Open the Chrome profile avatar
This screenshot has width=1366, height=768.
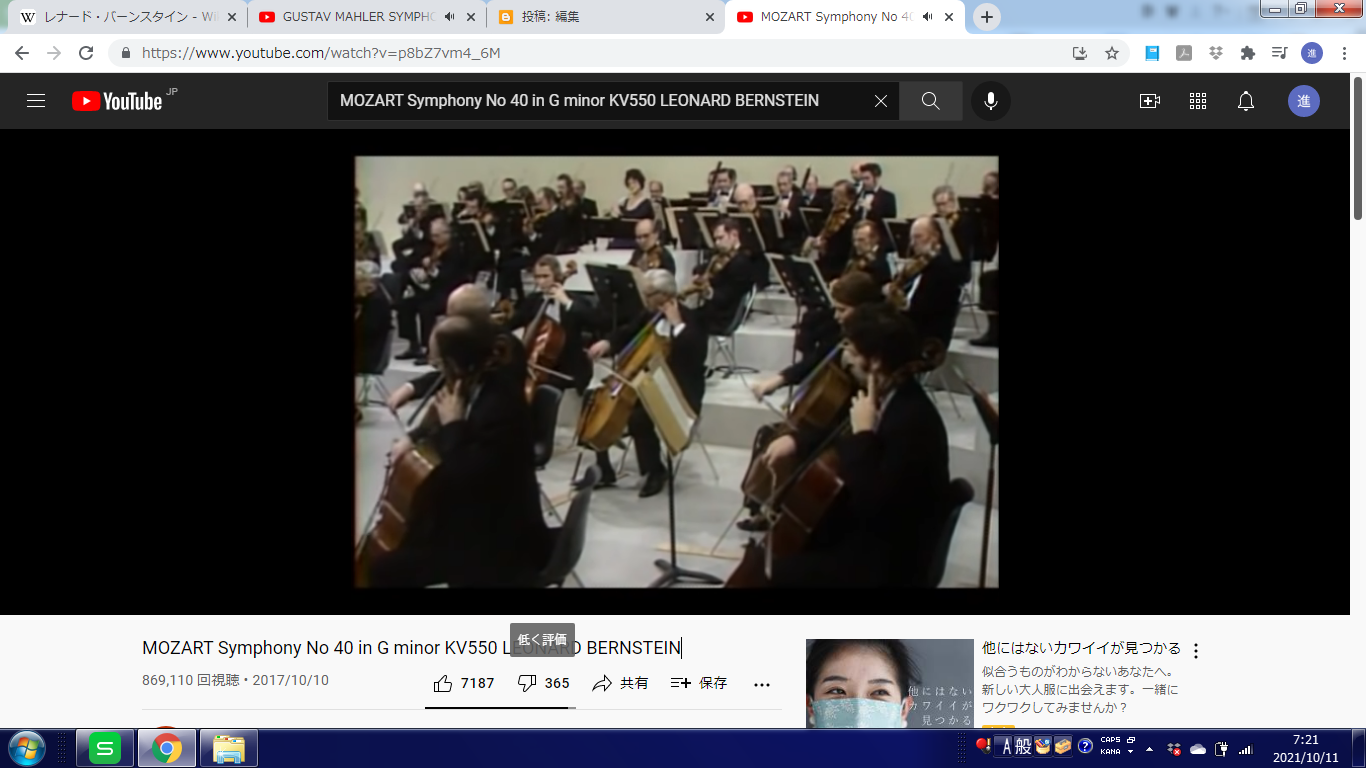point(1311,53)
